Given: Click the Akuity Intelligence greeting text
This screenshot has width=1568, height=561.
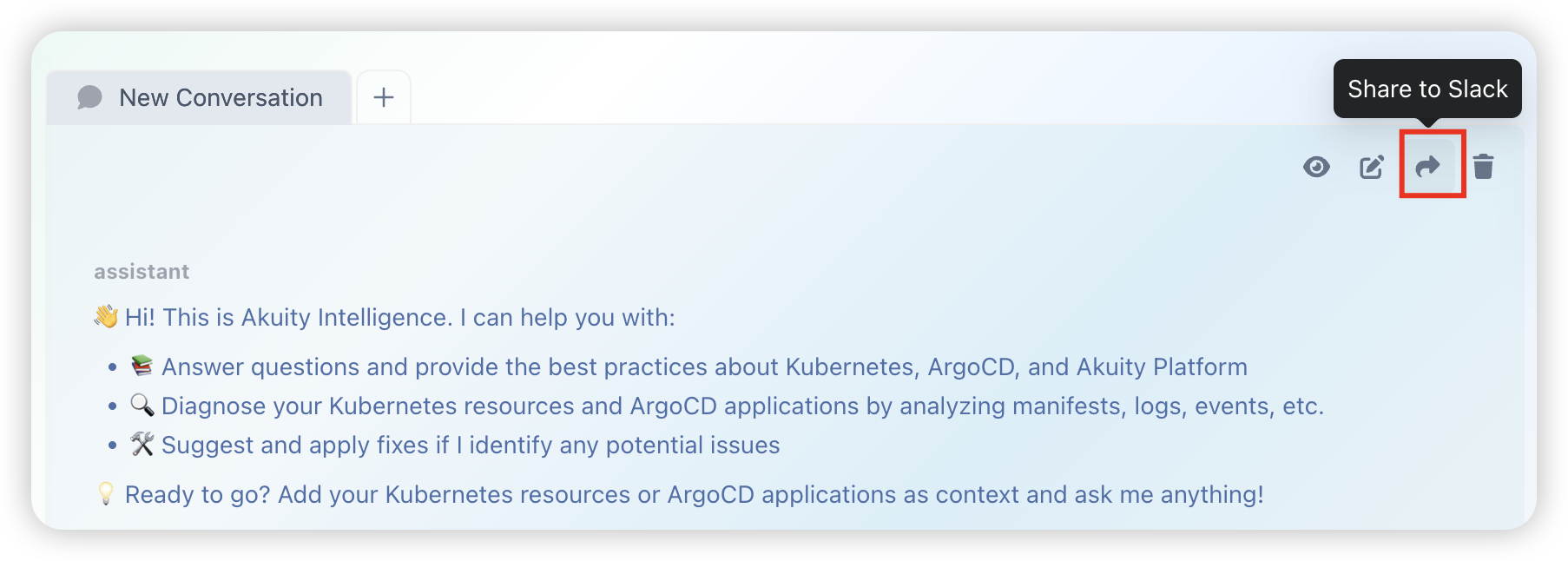Looking at the screenshot, I should coord(399,318).
